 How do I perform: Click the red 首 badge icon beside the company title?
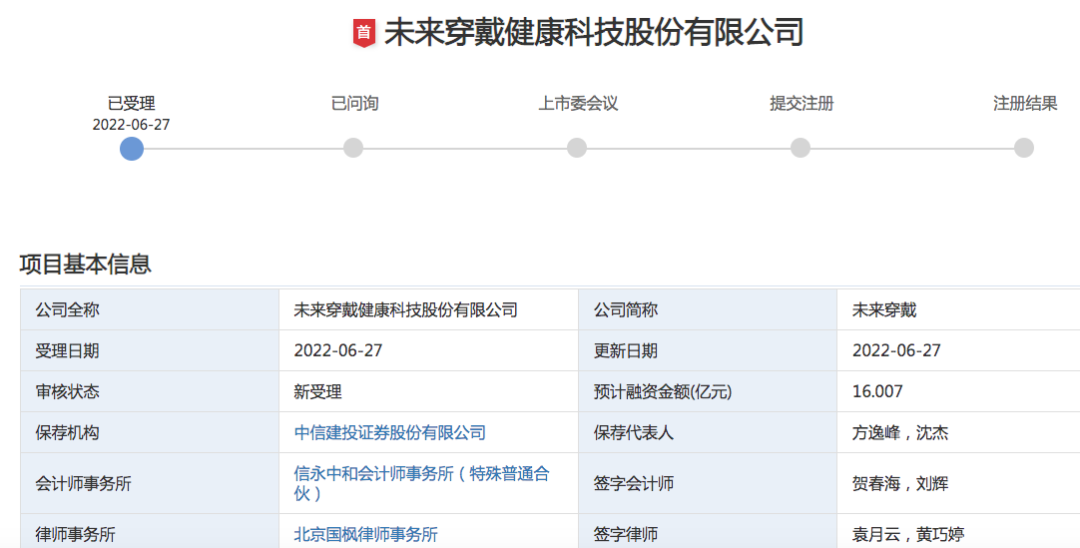click(364, 33)
